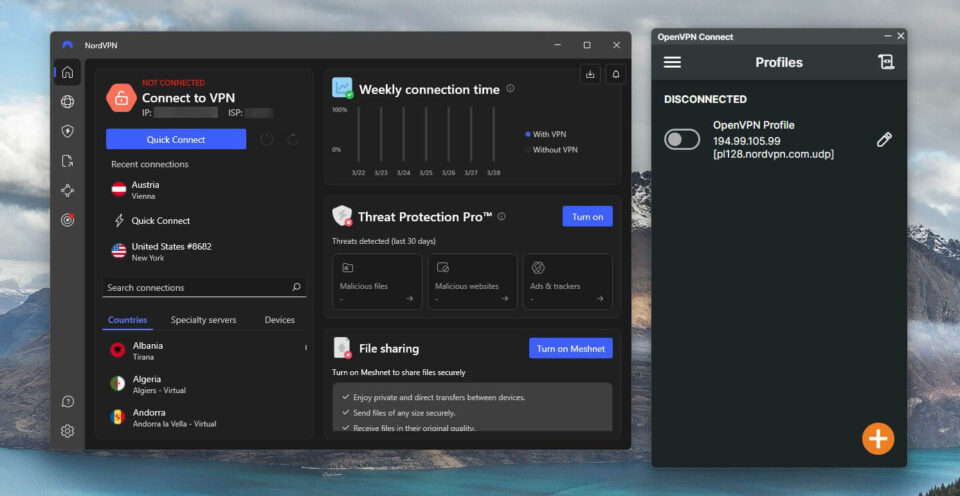Click the power disconnect icon beside Quick Connect
Viewport: 960px width, 496px height.
(266, 139)
